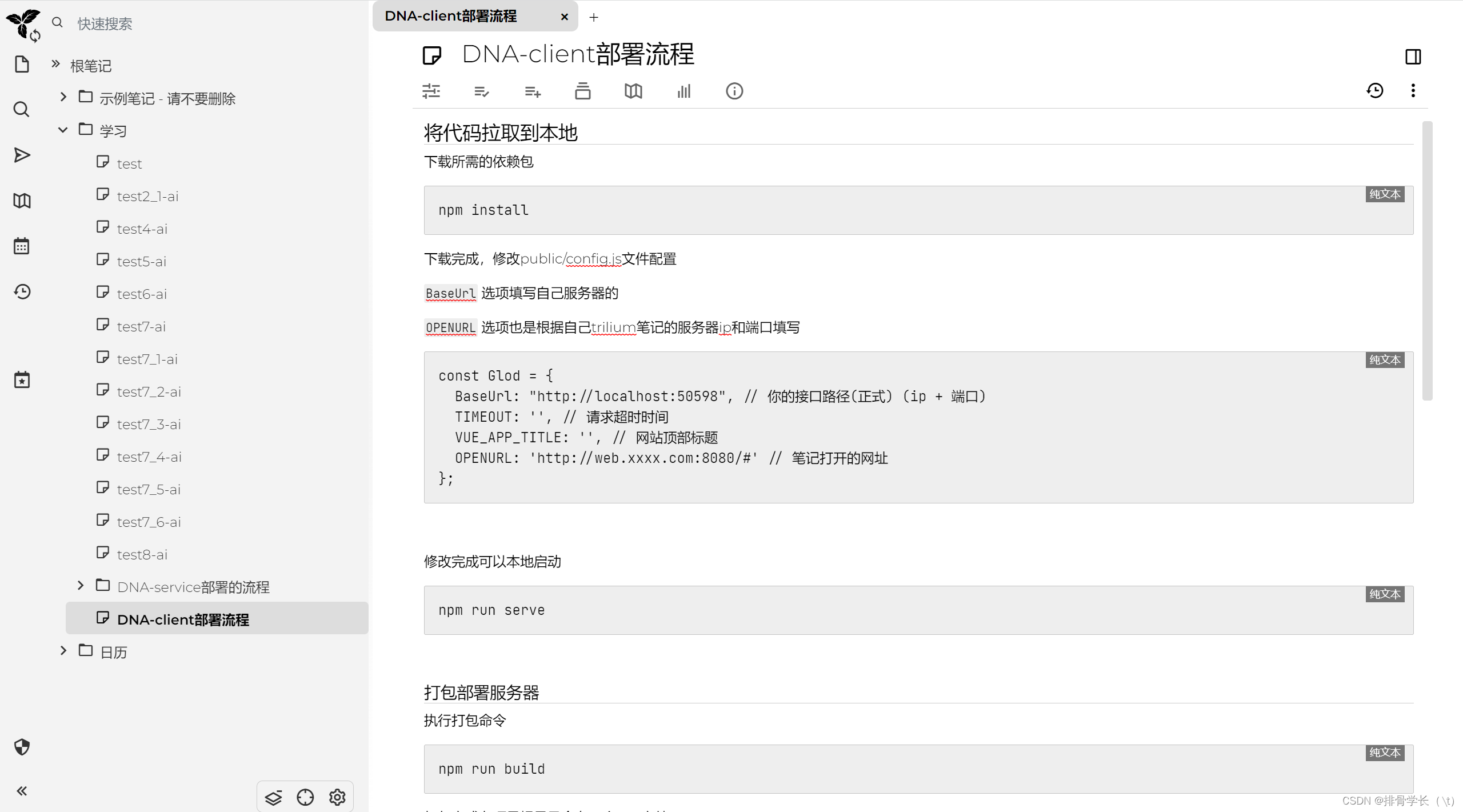
Task: Open the test7-ai note
Action: (x=141, y=327)
